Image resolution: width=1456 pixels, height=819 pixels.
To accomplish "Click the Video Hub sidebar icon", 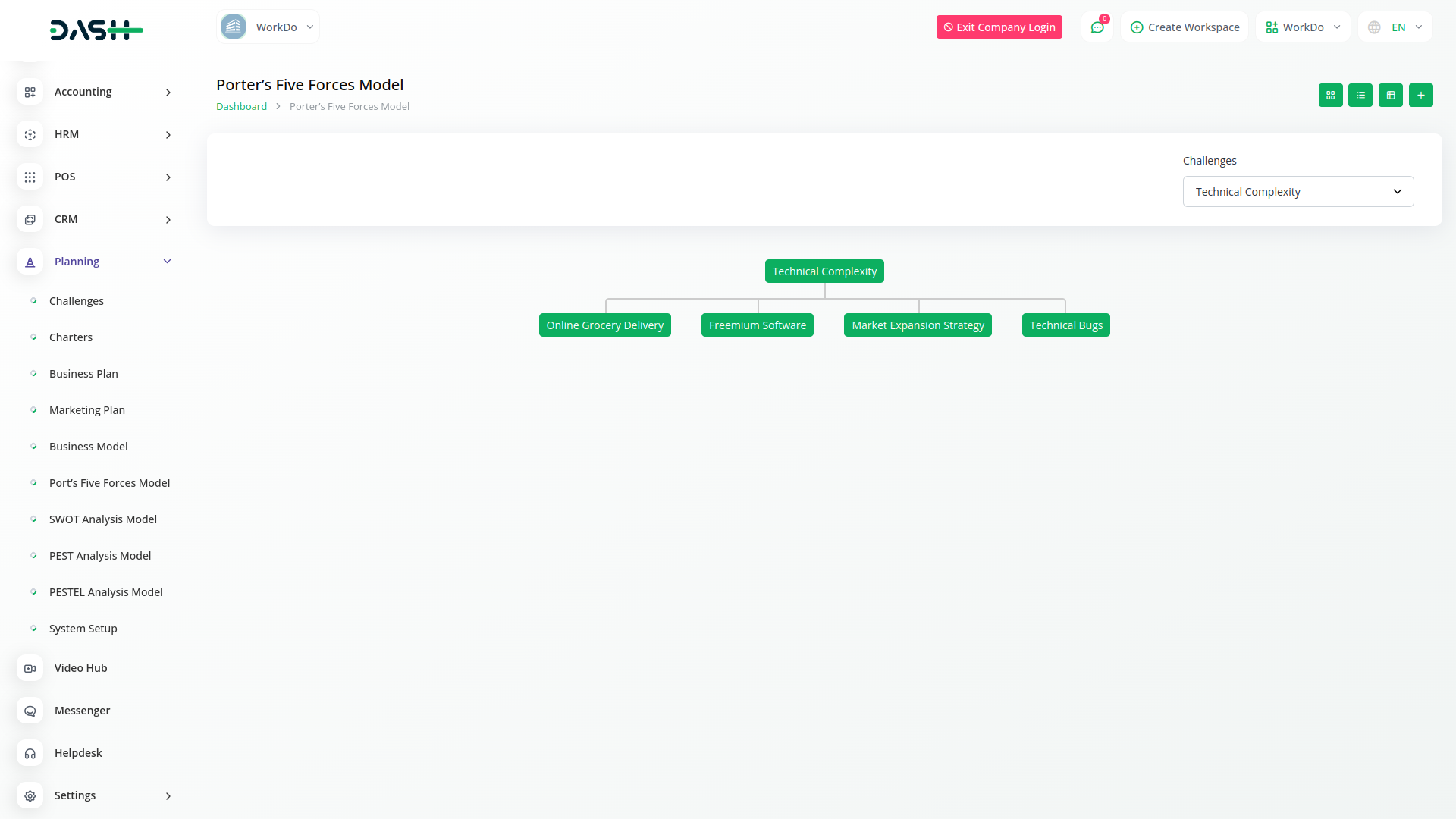I will pos(30,668).
